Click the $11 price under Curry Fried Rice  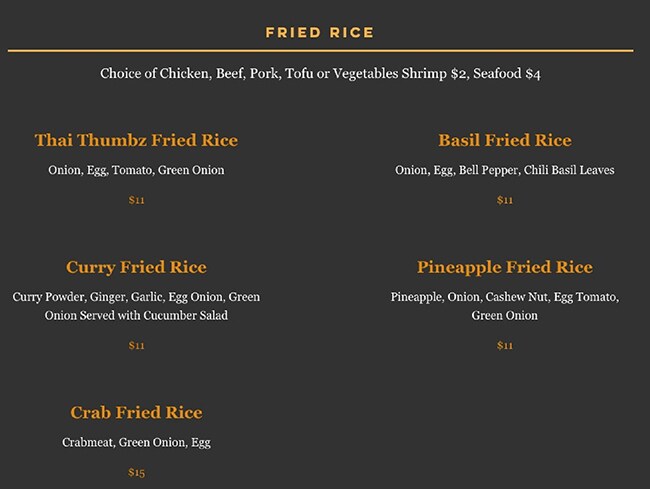[x=137, y=346]
